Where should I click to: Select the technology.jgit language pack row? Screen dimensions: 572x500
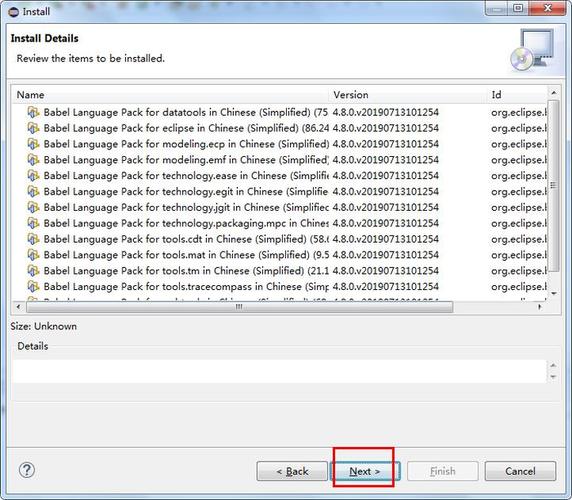279,207
